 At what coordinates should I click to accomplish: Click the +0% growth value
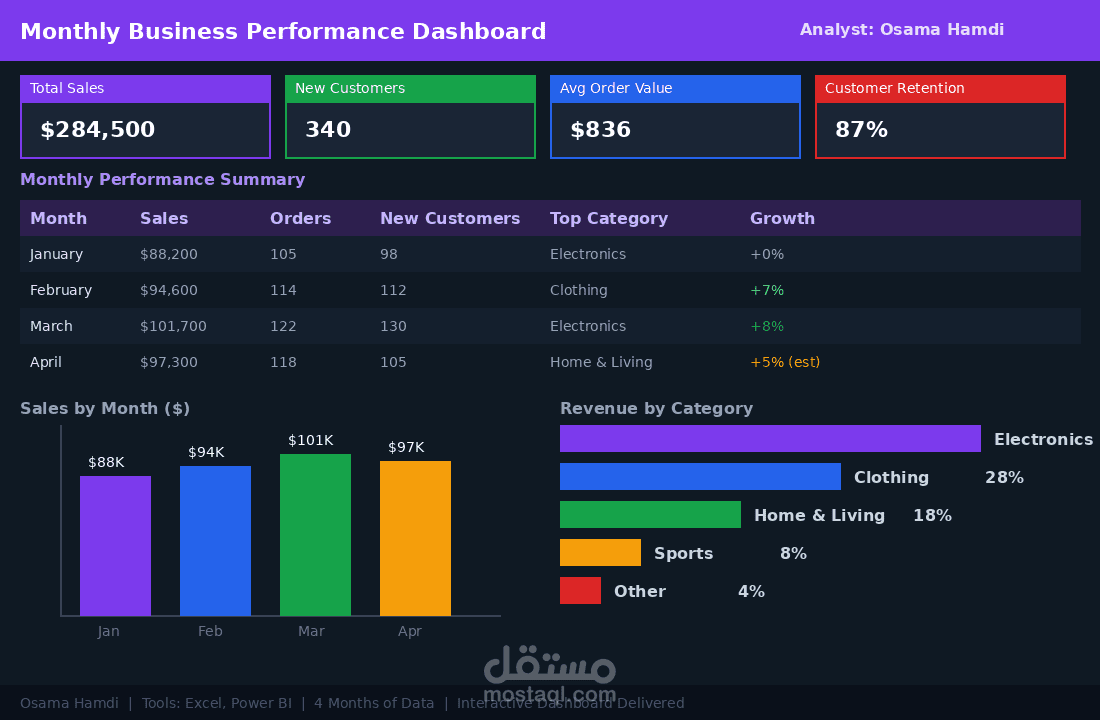[x=767, y=254]
